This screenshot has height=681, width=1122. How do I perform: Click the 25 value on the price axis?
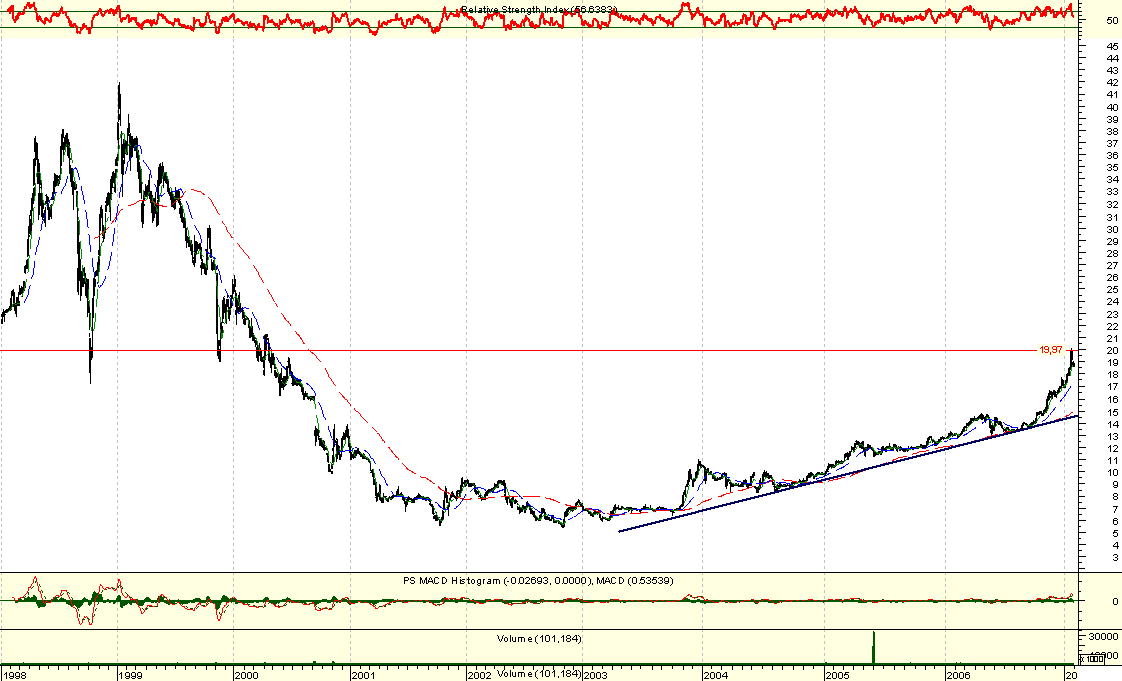pyautogui.click(x=1113, y=290)
